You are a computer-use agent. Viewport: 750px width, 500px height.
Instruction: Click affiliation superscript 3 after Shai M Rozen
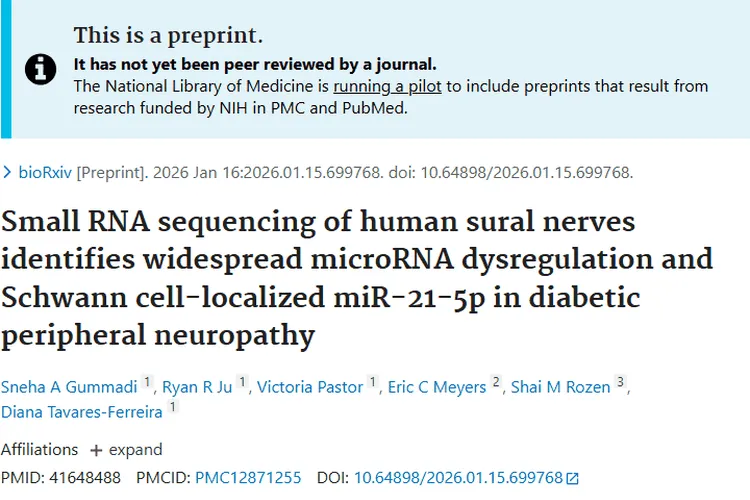(x=620, y=383)
